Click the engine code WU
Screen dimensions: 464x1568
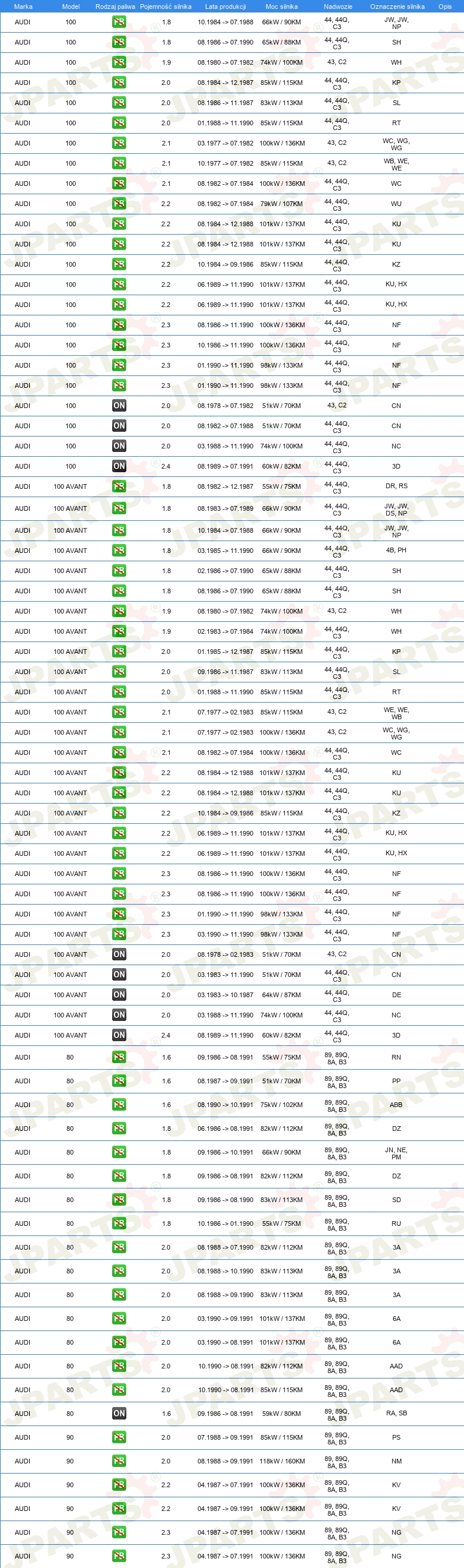pyautogui.click(x=396, y=204)
